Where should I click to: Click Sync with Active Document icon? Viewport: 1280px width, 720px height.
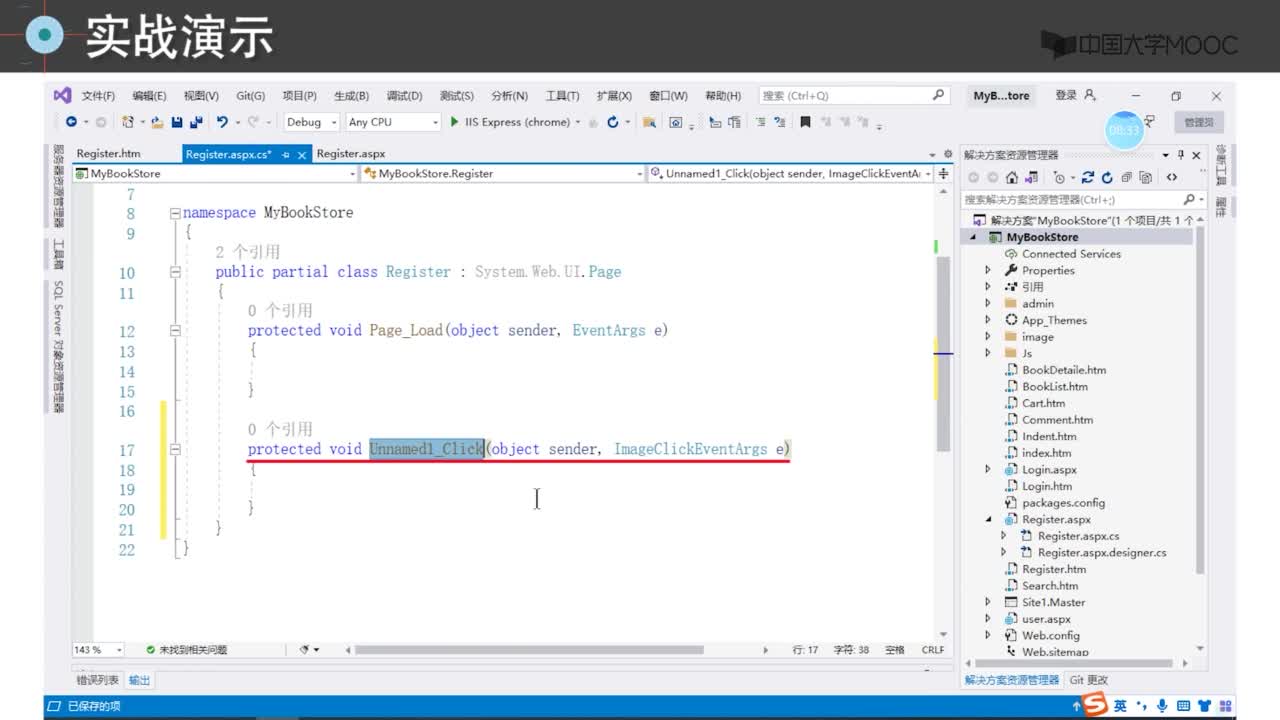(1088, 177)
